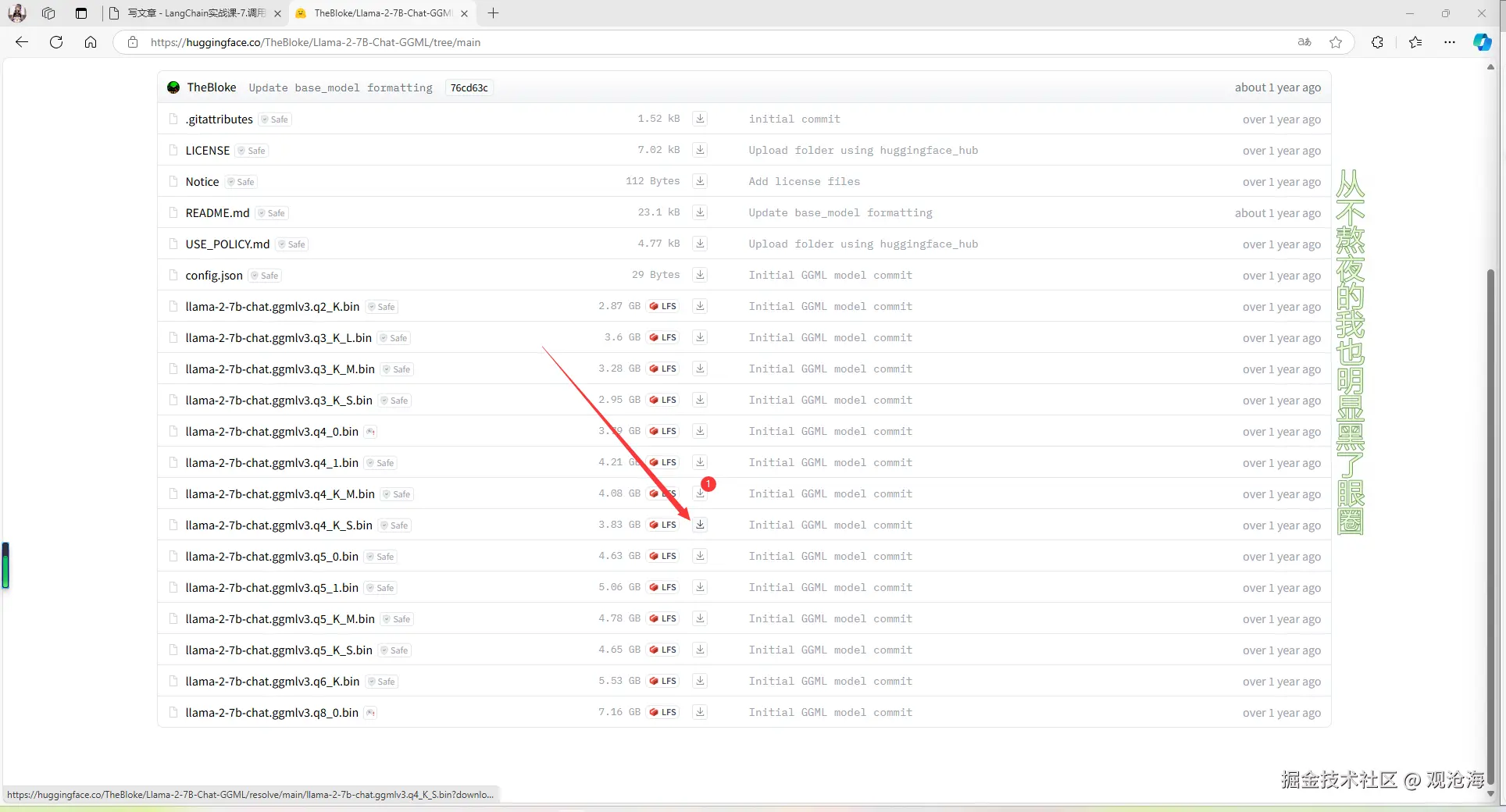The image size is (1506, 812).
Task: Add this page to favorites
Action: point(1336,42)
